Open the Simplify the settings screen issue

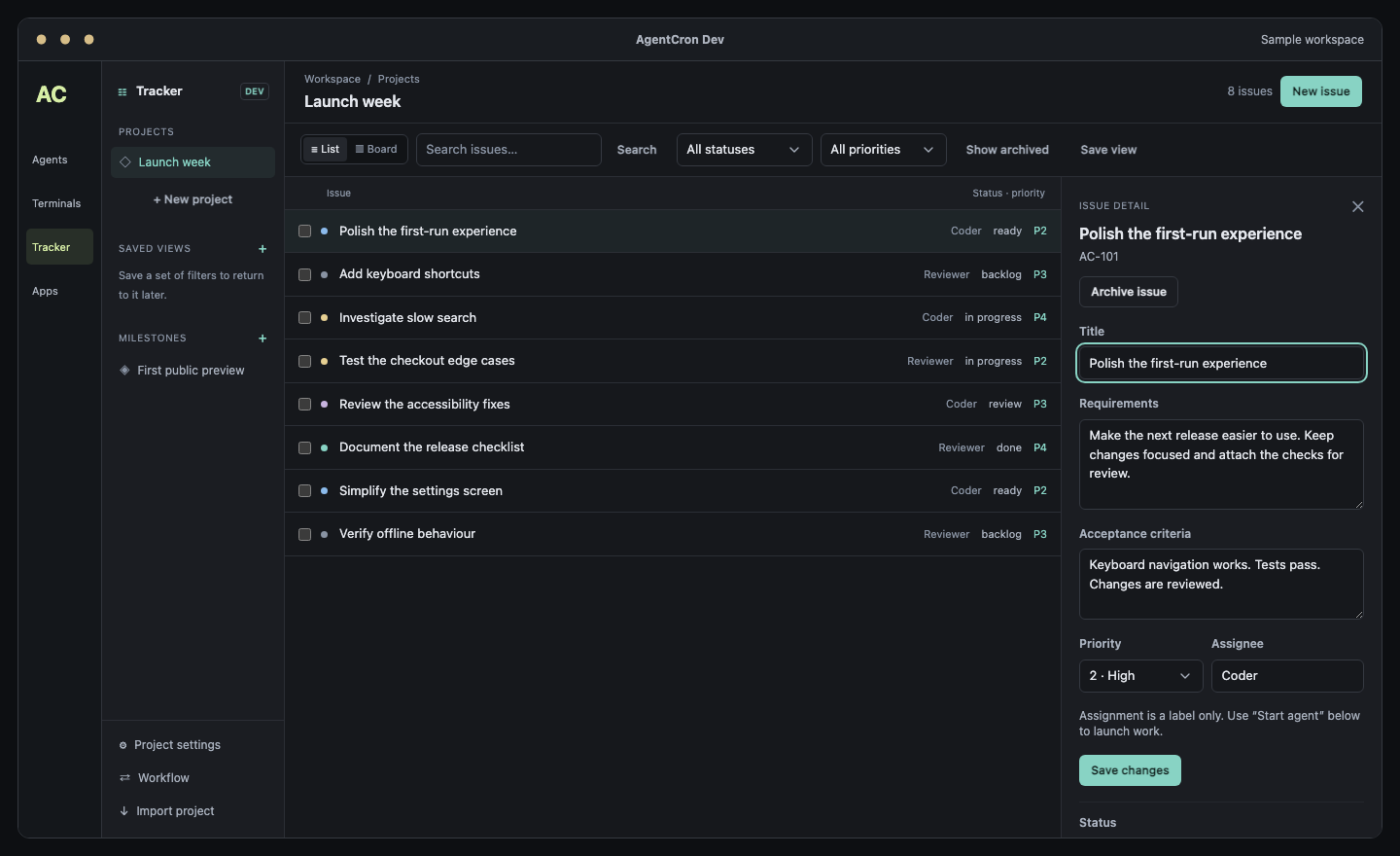(x=673, y=491)
